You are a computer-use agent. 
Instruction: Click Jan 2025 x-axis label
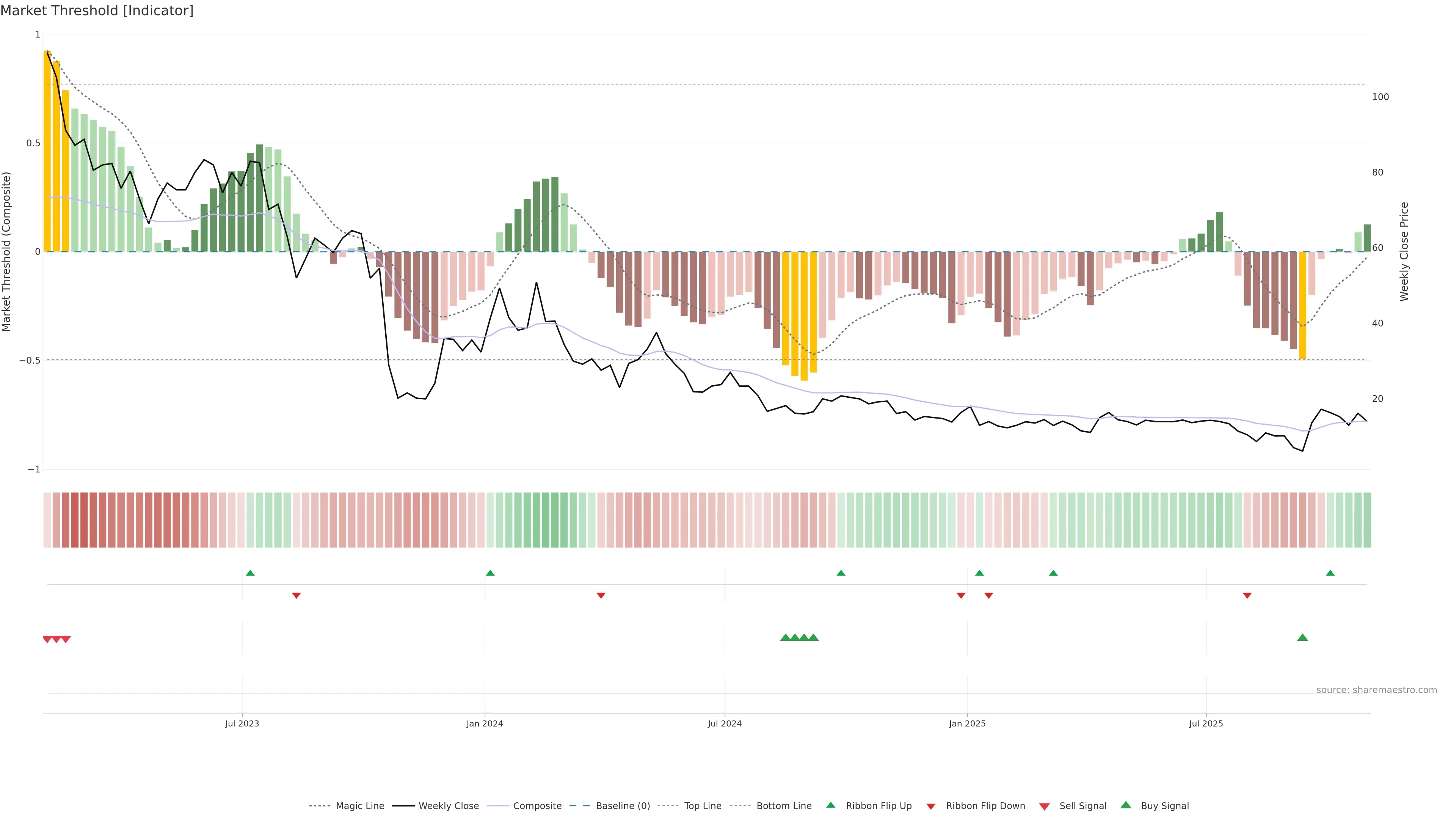click(x=967, y=723)
